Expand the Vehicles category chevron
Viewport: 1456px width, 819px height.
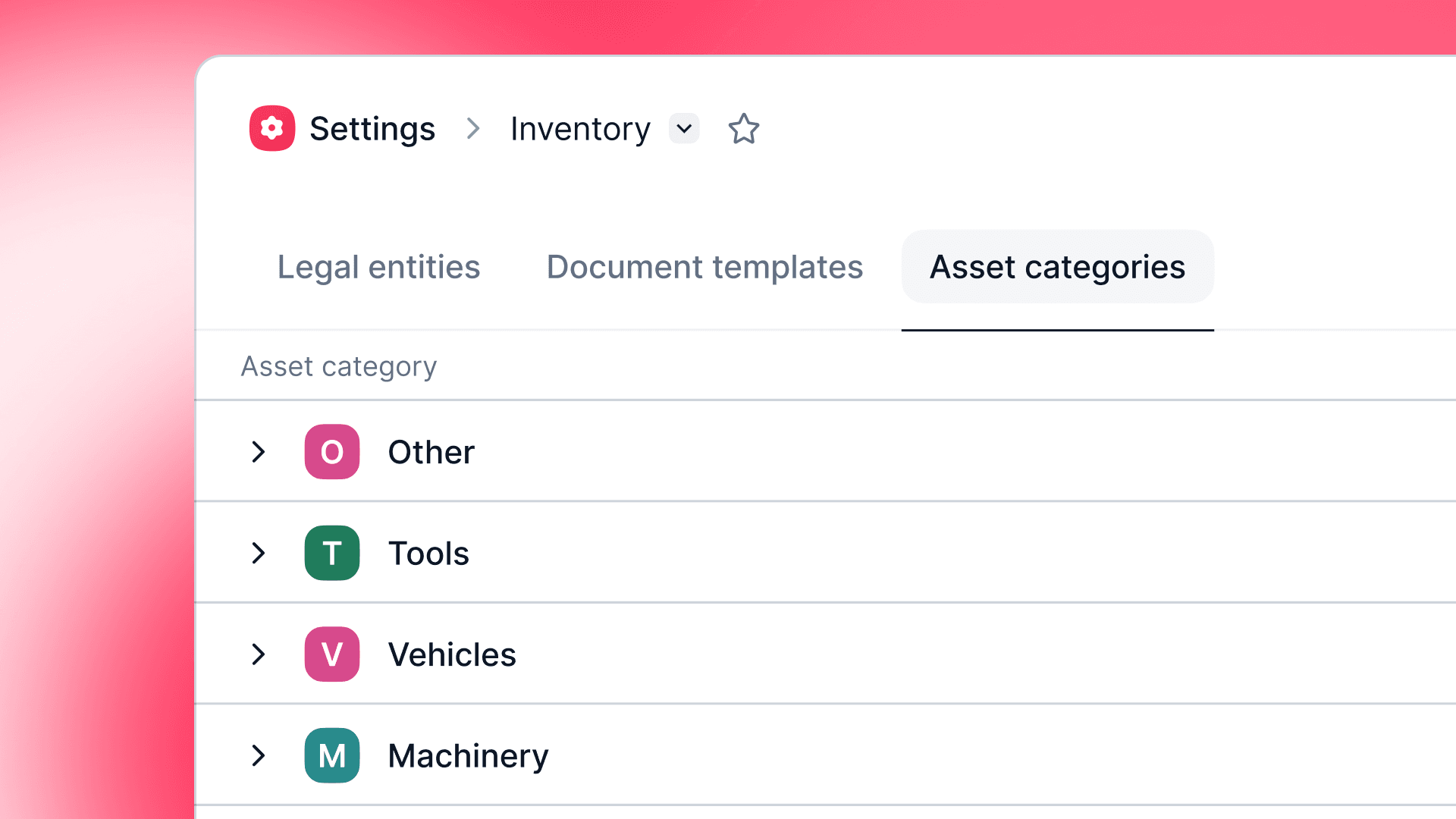tap(259, 654)
